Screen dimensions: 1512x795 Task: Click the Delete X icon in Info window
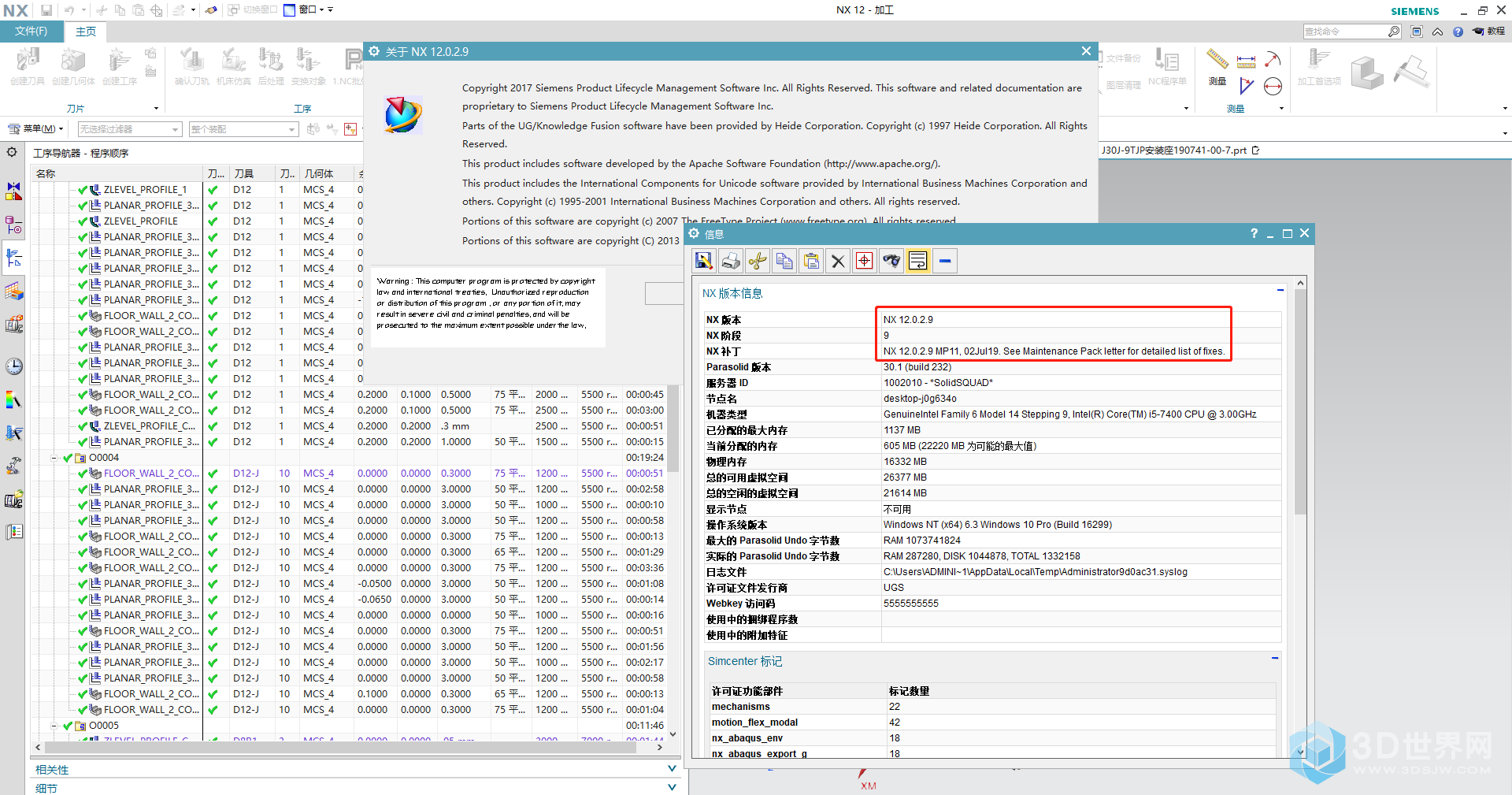coord(838,261)
